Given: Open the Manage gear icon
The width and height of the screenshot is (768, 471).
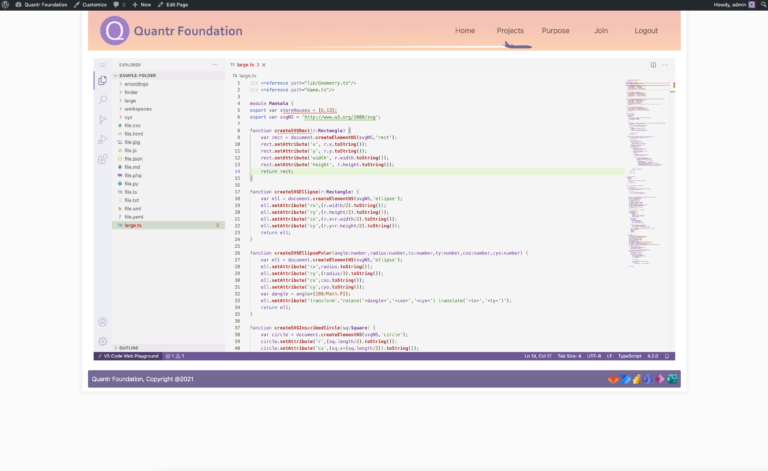Looking at the screenshot, I should (102, 341).
